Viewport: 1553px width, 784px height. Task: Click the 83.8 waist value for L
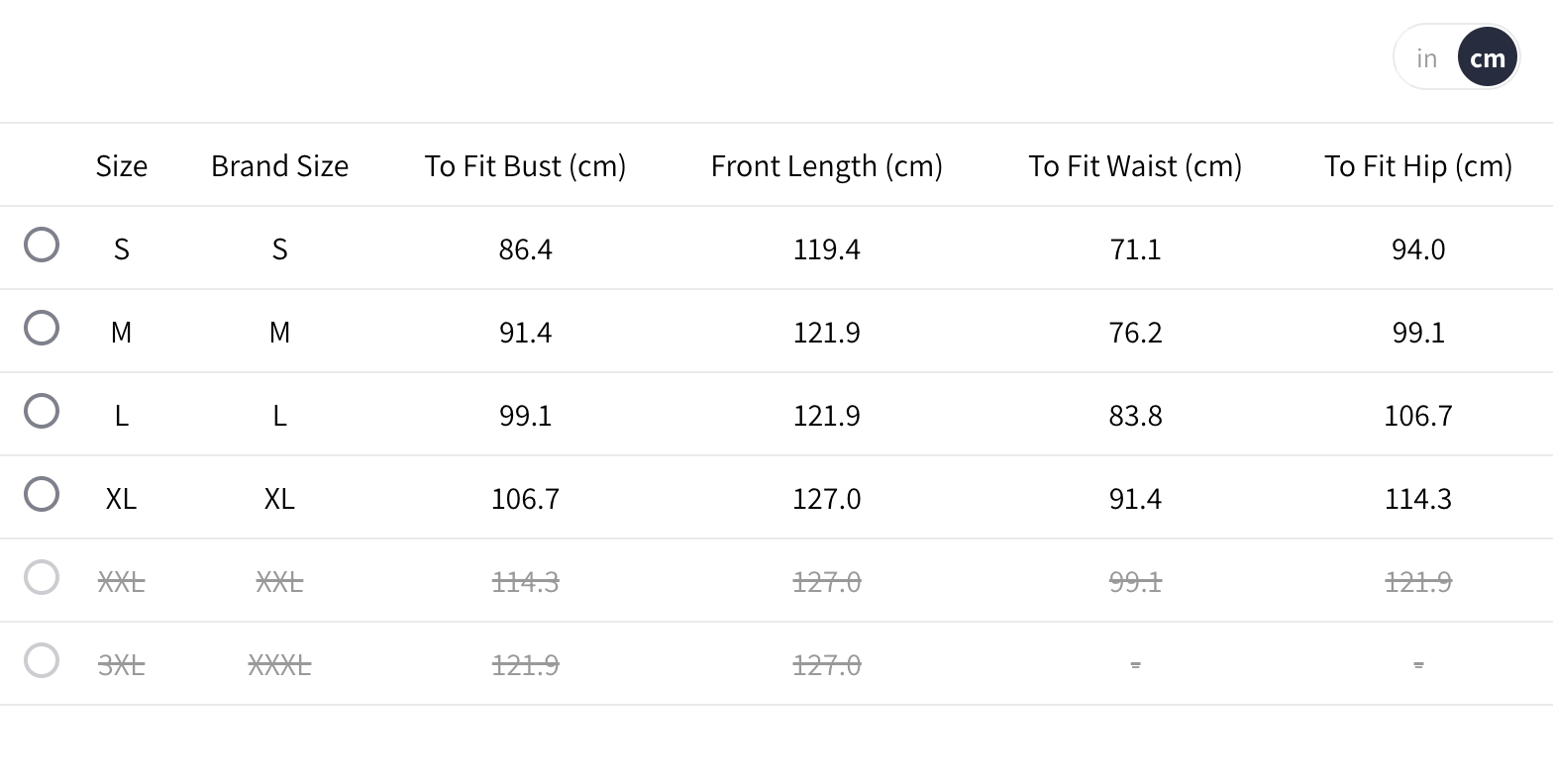(1135, 415)
